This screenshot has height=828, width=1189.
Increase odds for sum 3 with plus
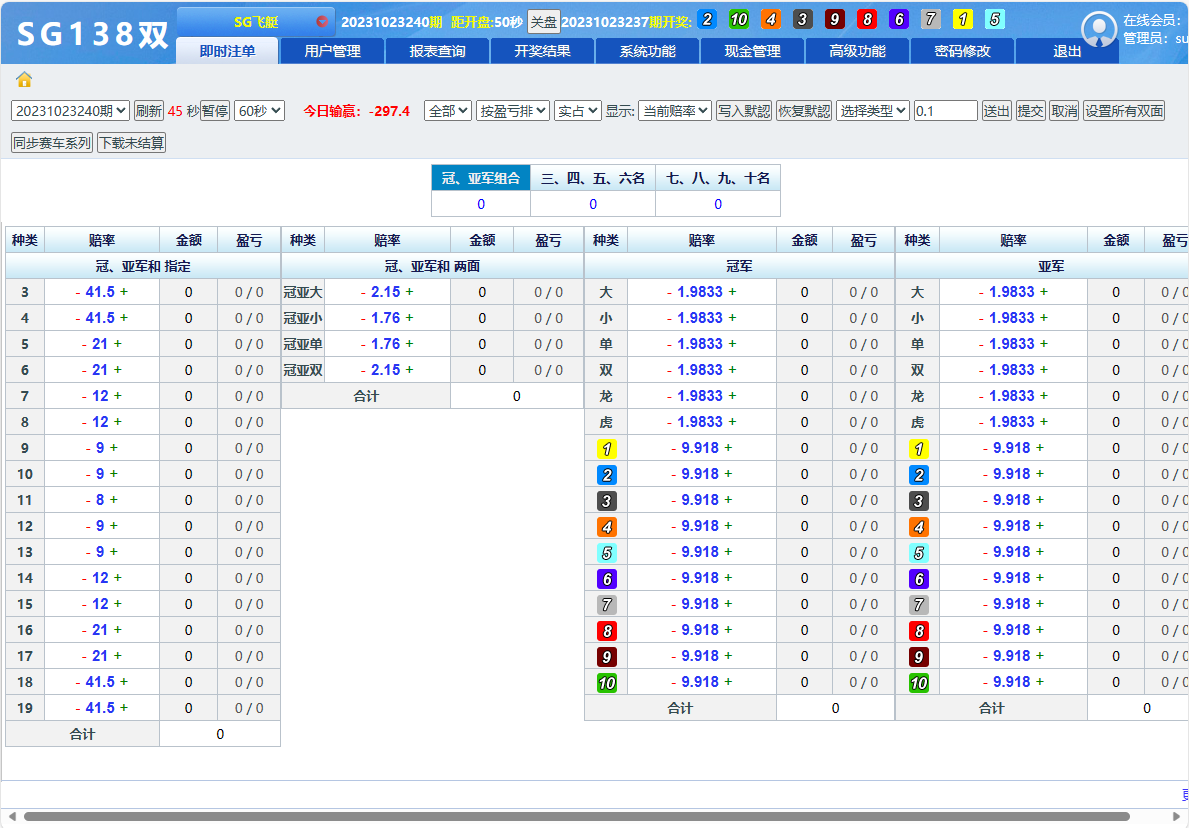124,292
